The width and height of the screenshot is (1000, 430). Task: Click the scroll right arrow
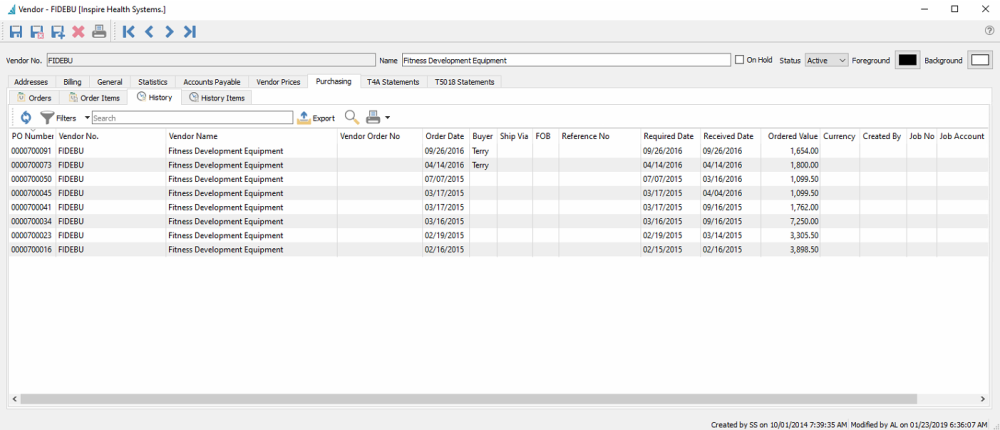click(983, 399)
